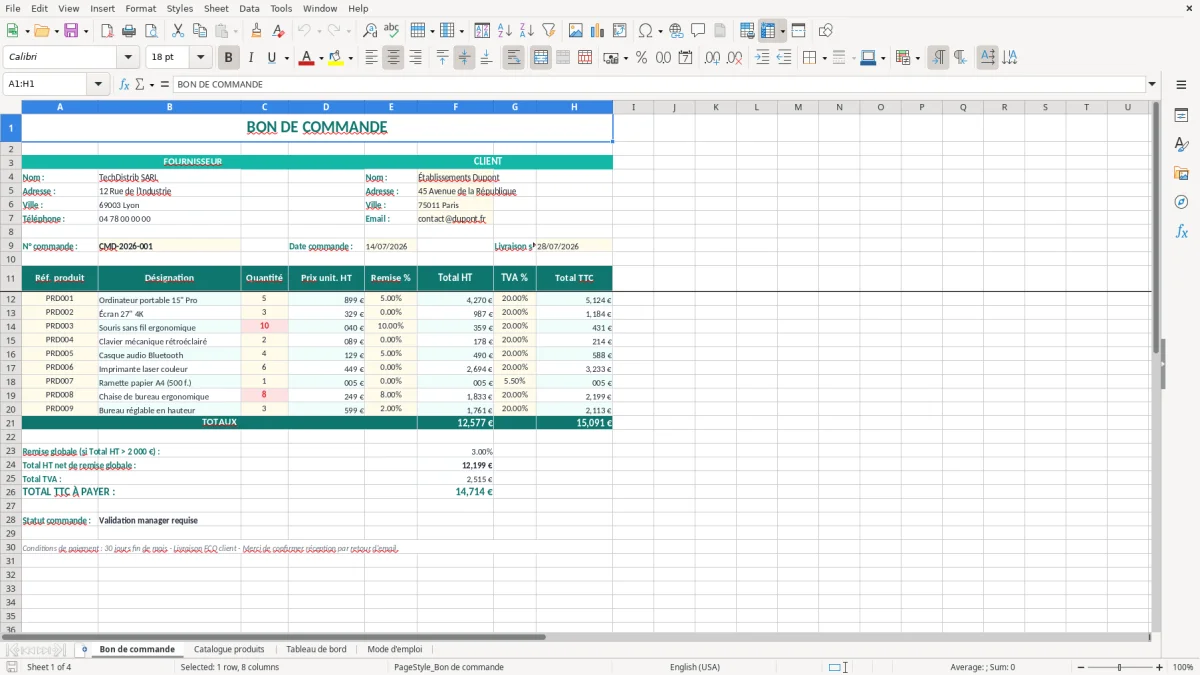Click the Print icon
Image resolution: width=1200 pixels, height=675 pixels.
pos(128,31)
